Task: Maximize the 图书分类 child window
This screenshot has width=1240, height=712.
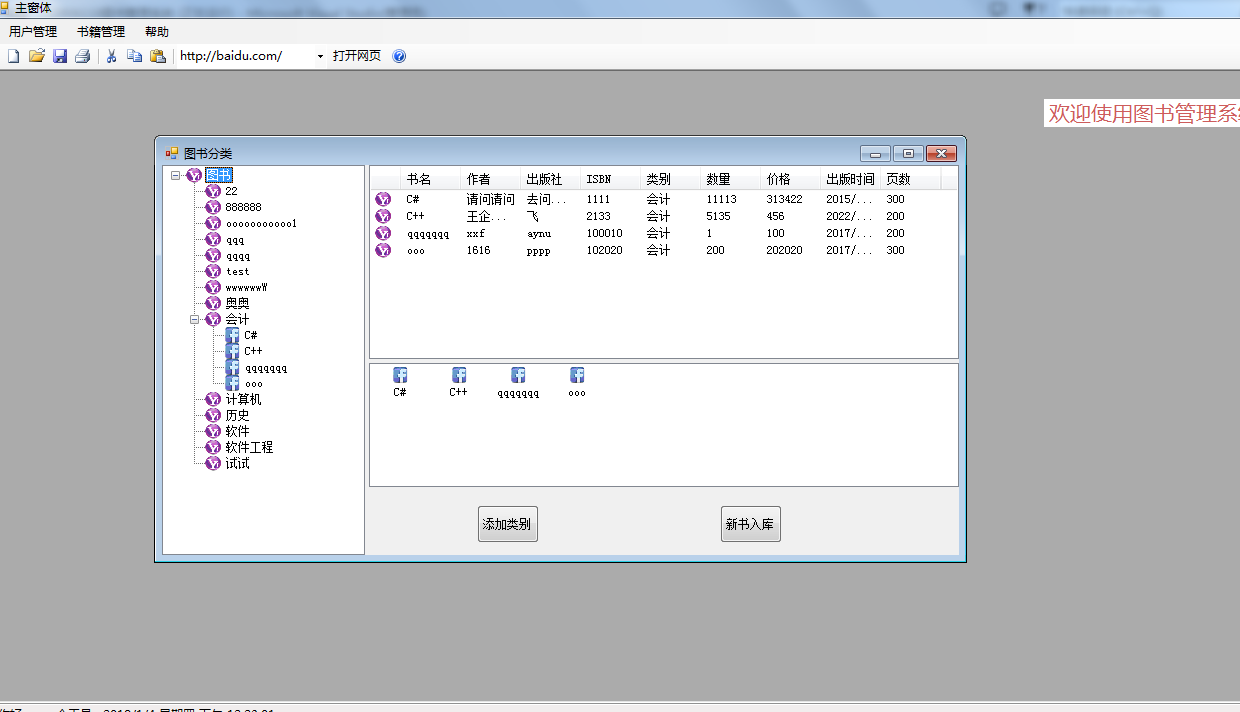Action: click(x=908, y=153)
